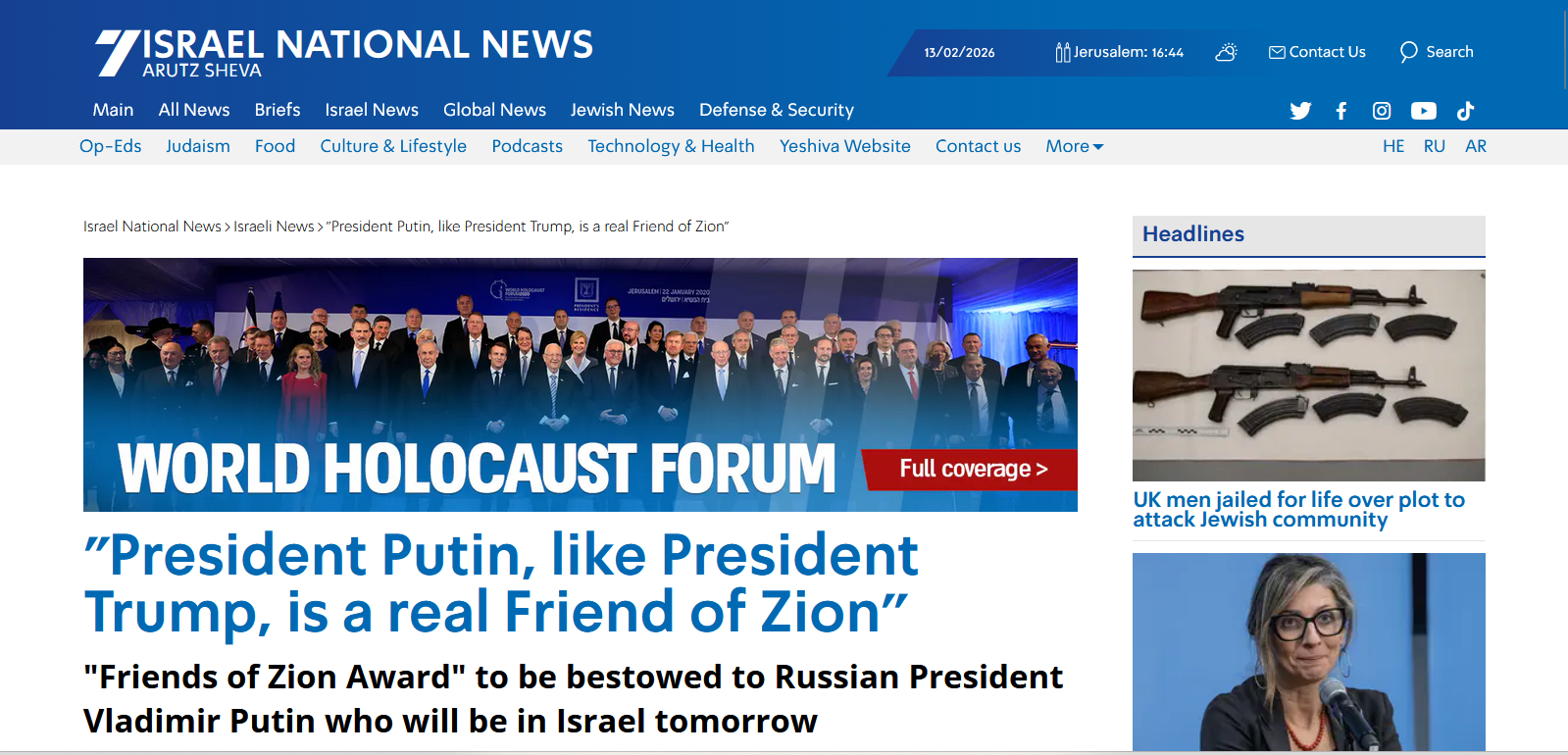Viewport: 1568px width, 755px height.
Task: Open the All News section
Action: pyautogui.click(x=194, y=110)
